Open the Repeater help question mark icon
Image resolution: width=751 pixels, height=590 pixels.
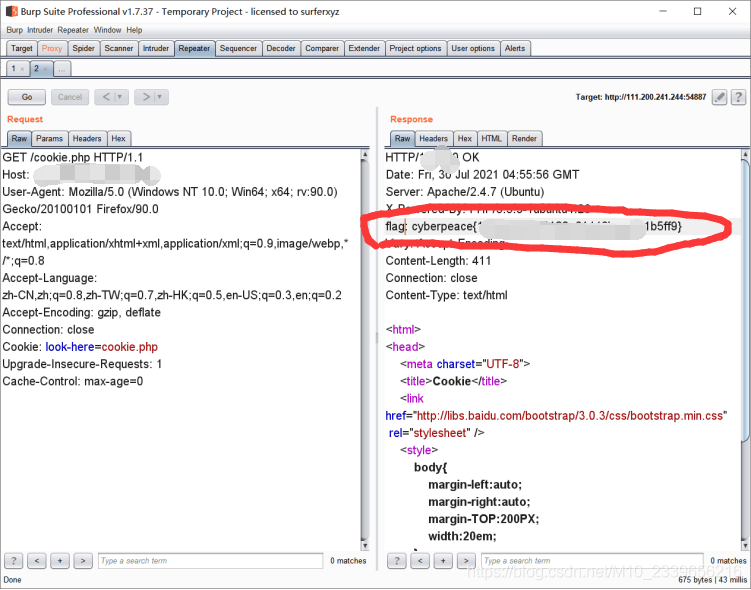(x=739, y=97)
